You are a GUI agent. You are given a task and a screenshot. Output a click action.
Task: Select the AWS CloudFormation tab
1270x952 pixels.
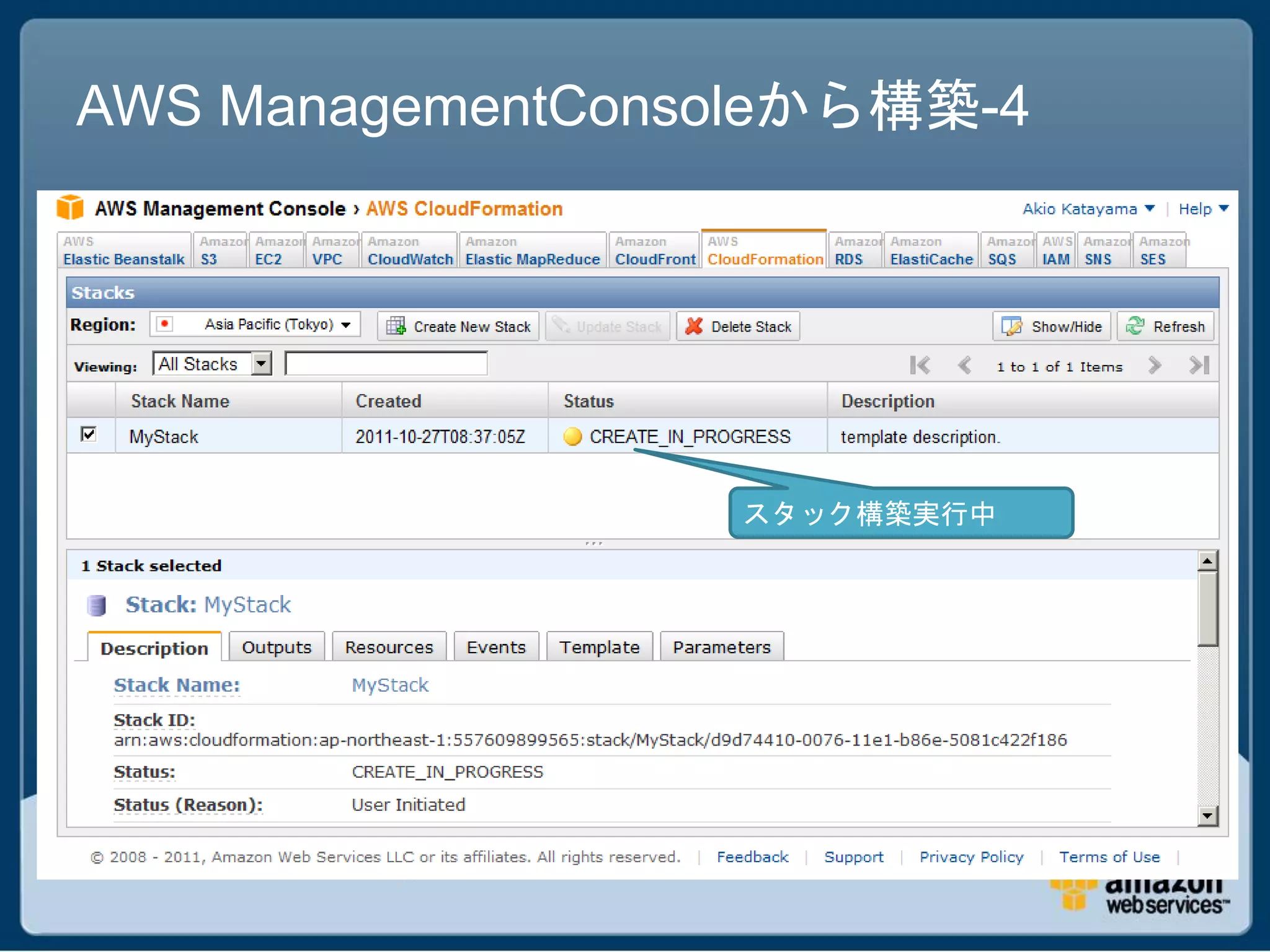point(764,249)
